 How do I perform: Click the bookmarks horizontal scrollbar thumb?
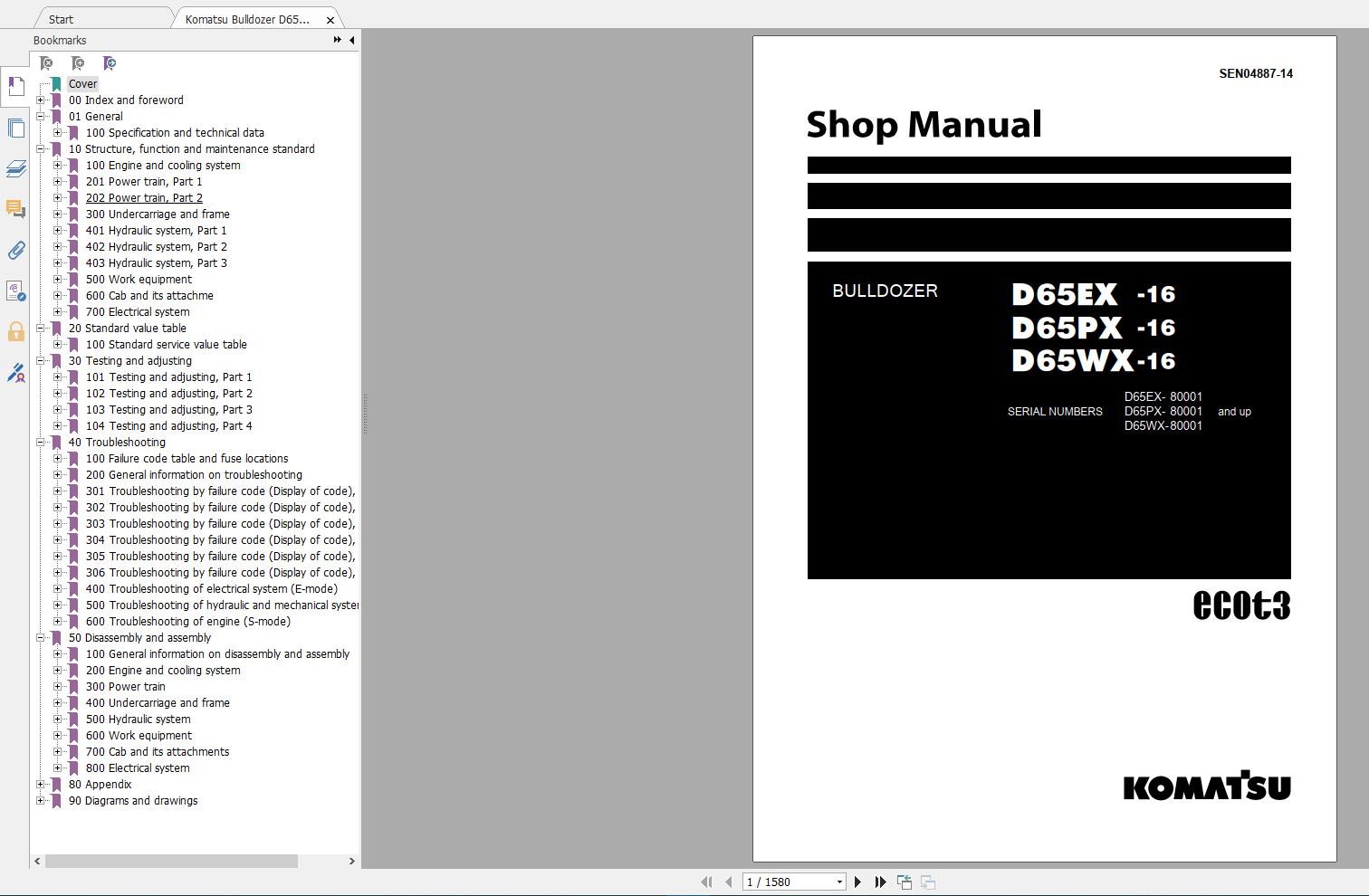pos(171,862)
